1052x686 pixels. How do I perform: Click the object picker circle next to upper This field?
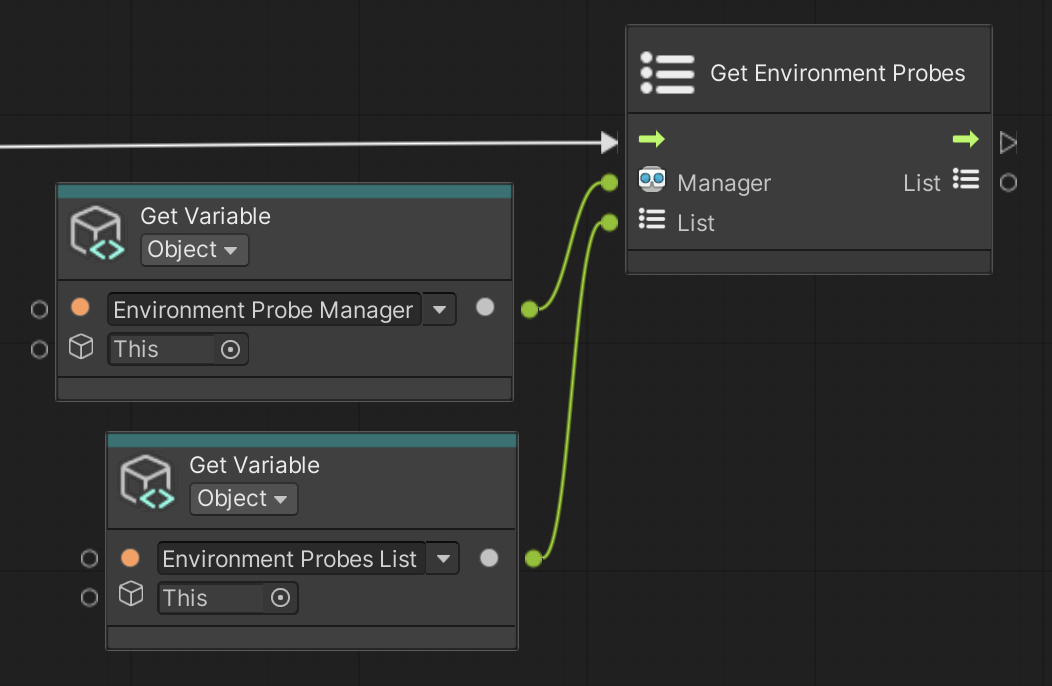[230, 349]
